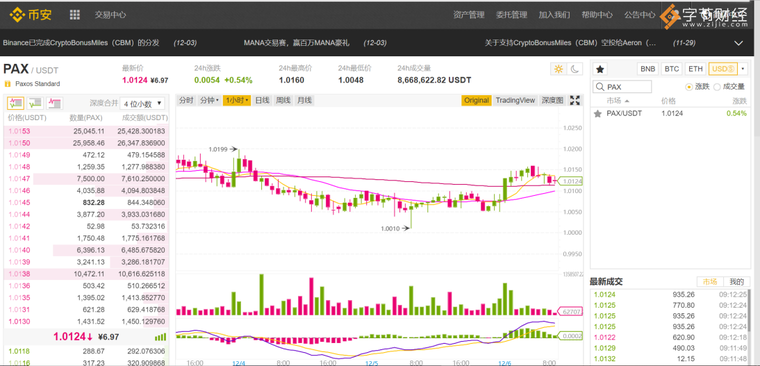The height and width of the screenshot is (366, 760).
Task: Show 市场 recent trades tab
Action: tap(710, 282)
